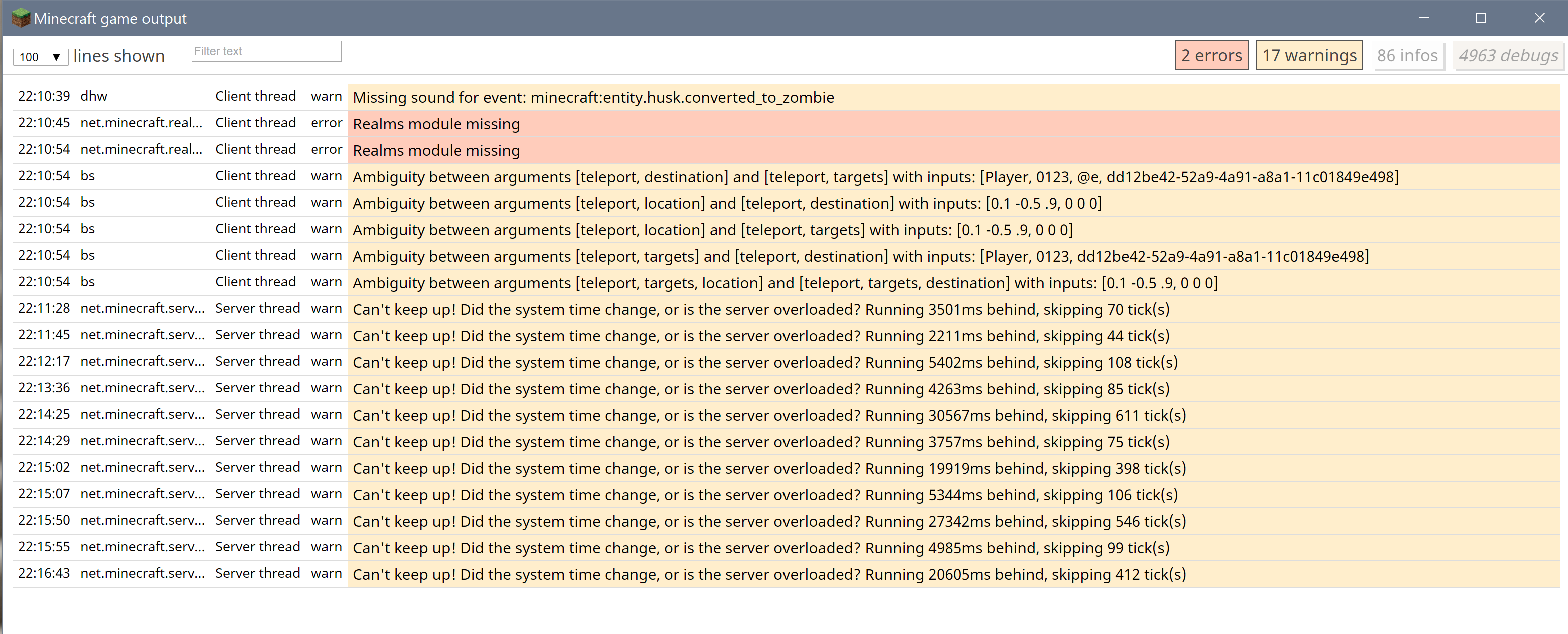
Task: Click the Filter text input field
Action: tap(266, 51)
